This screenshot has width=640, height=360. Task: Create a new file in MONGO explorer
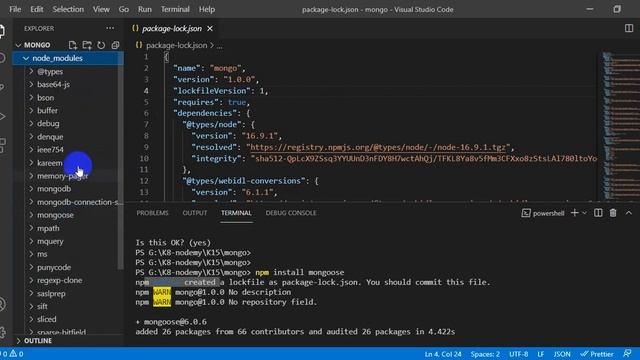coord(73,45)
